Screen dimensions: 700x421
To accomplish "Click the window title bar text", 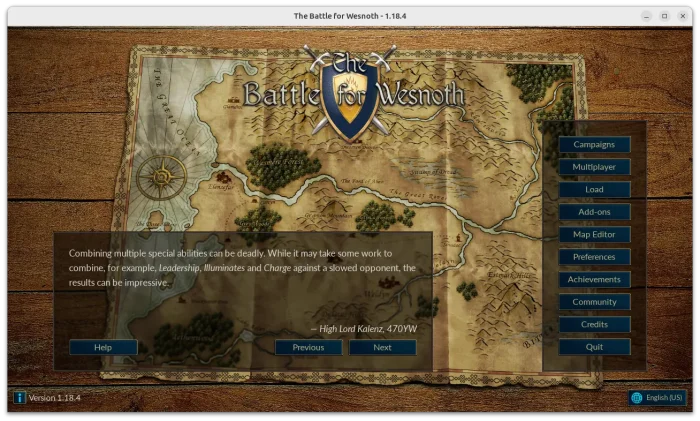I will point(350,16).
